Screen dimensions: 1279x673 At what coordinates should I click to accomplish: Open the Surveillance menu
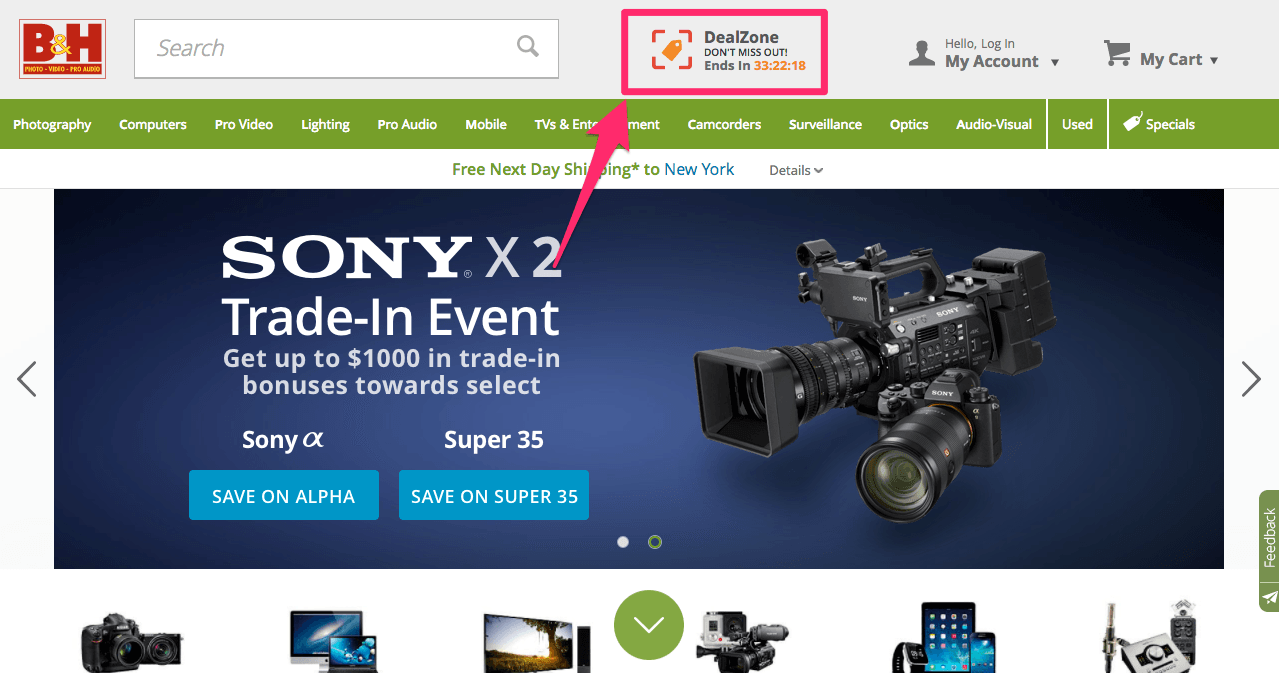825,124
